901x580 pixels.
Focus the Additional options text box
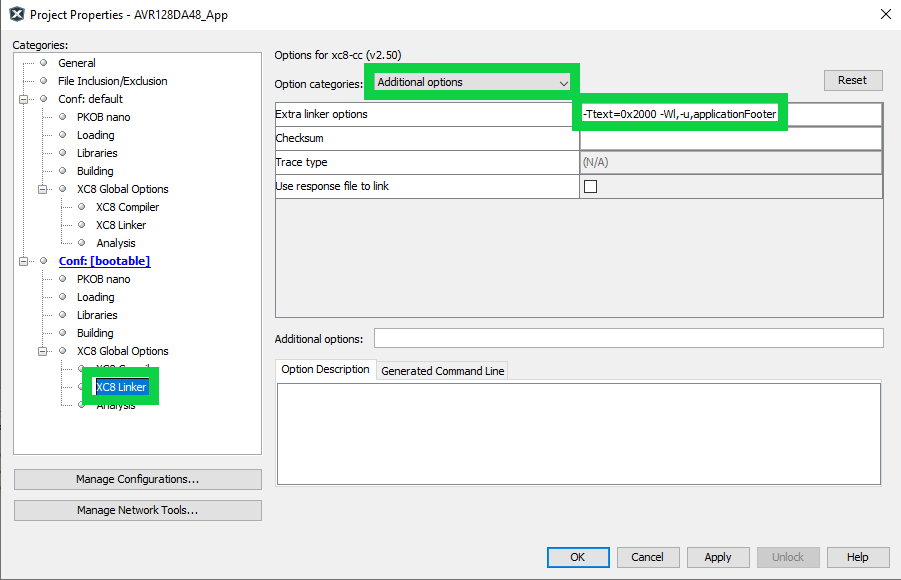(628, 338)
